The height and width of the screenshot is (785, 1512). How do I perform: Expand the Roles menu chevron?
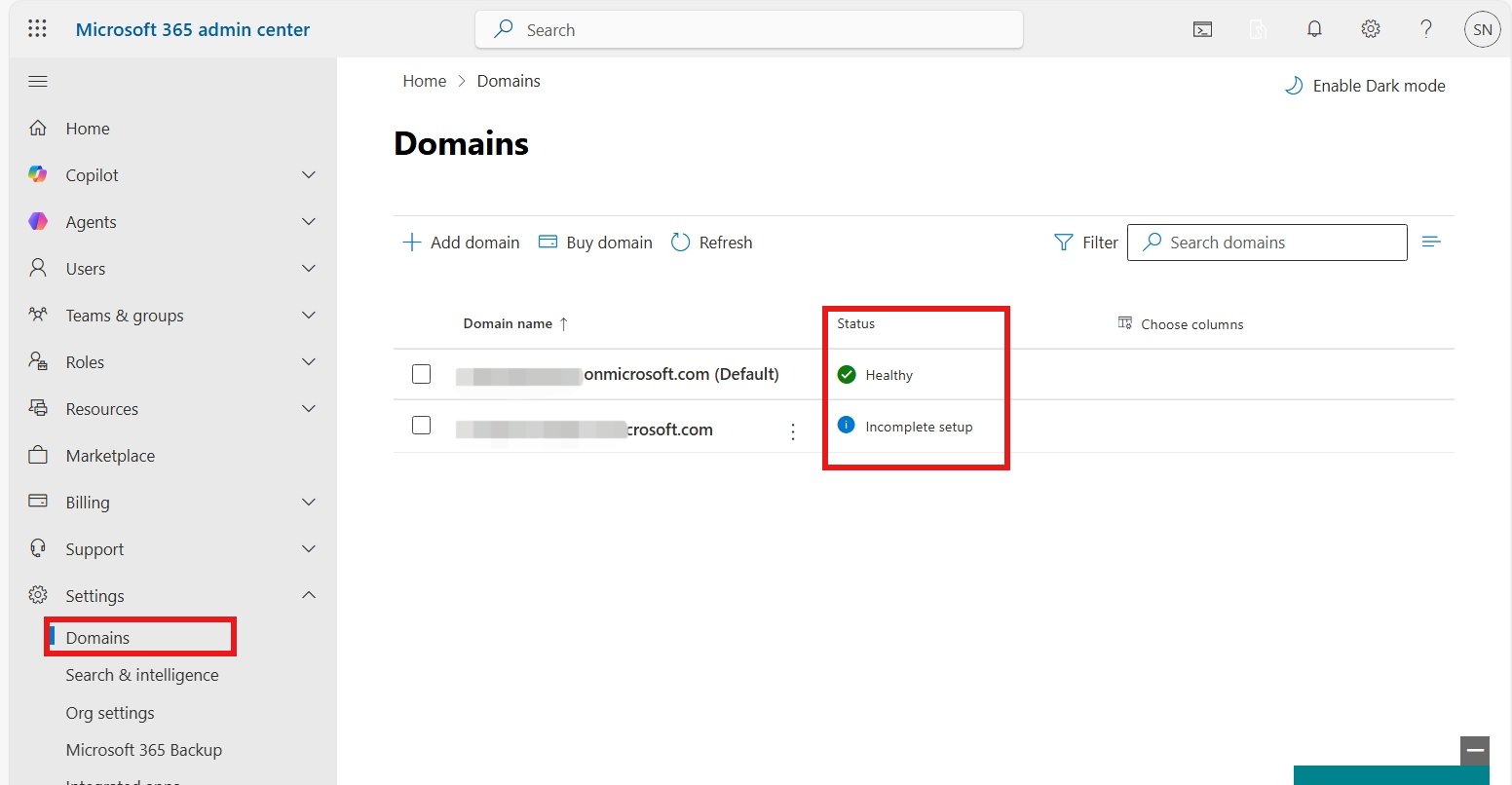pos(309,361)
